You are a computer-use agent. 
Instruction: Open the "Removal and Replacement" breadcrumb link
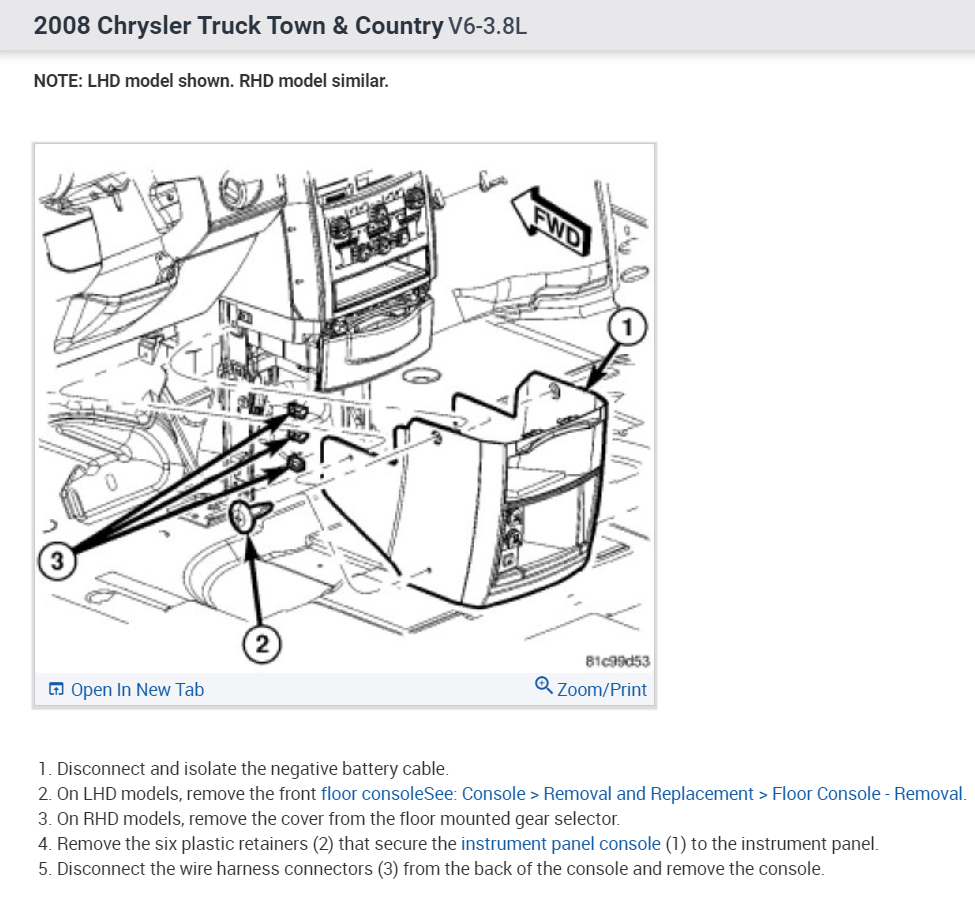coord(648,794)
